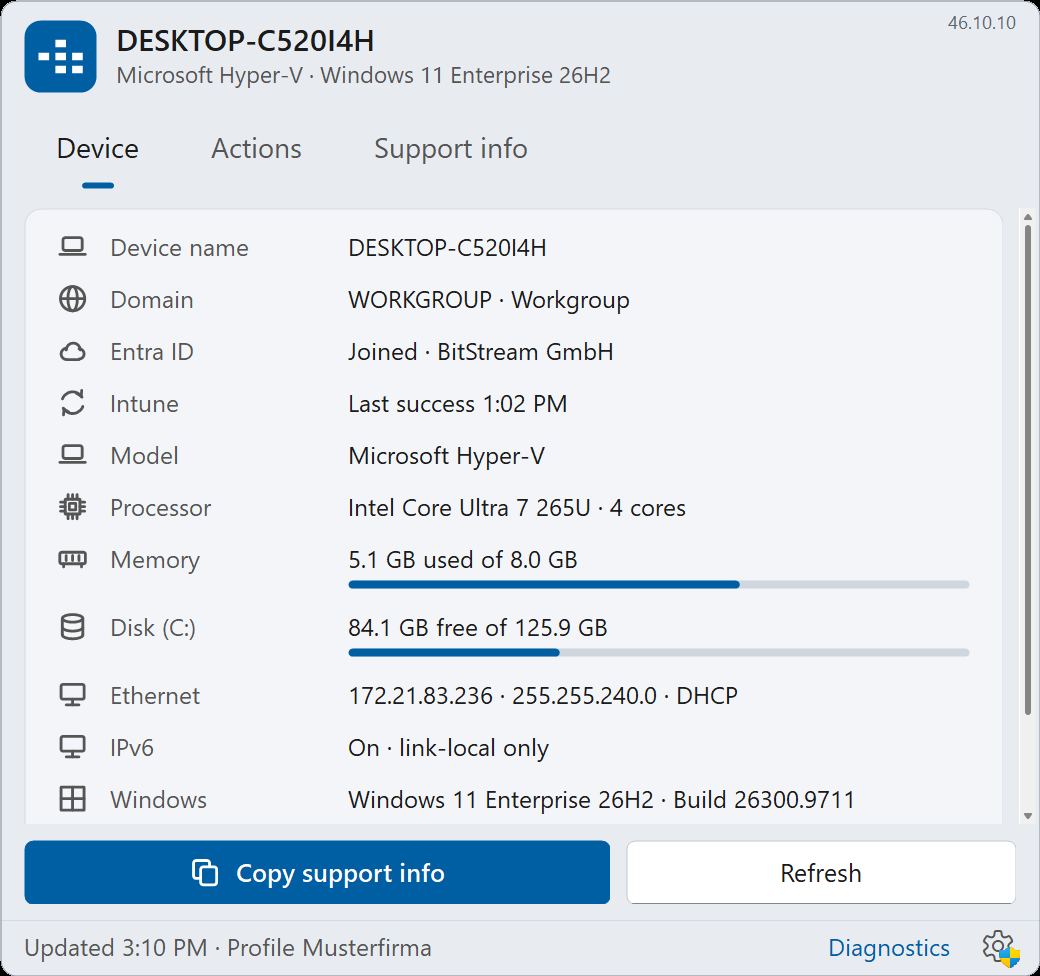1040x976 pixels.
Task: Click the DESKTOP-C520I4H header title
Action: (x=245, y=40)
